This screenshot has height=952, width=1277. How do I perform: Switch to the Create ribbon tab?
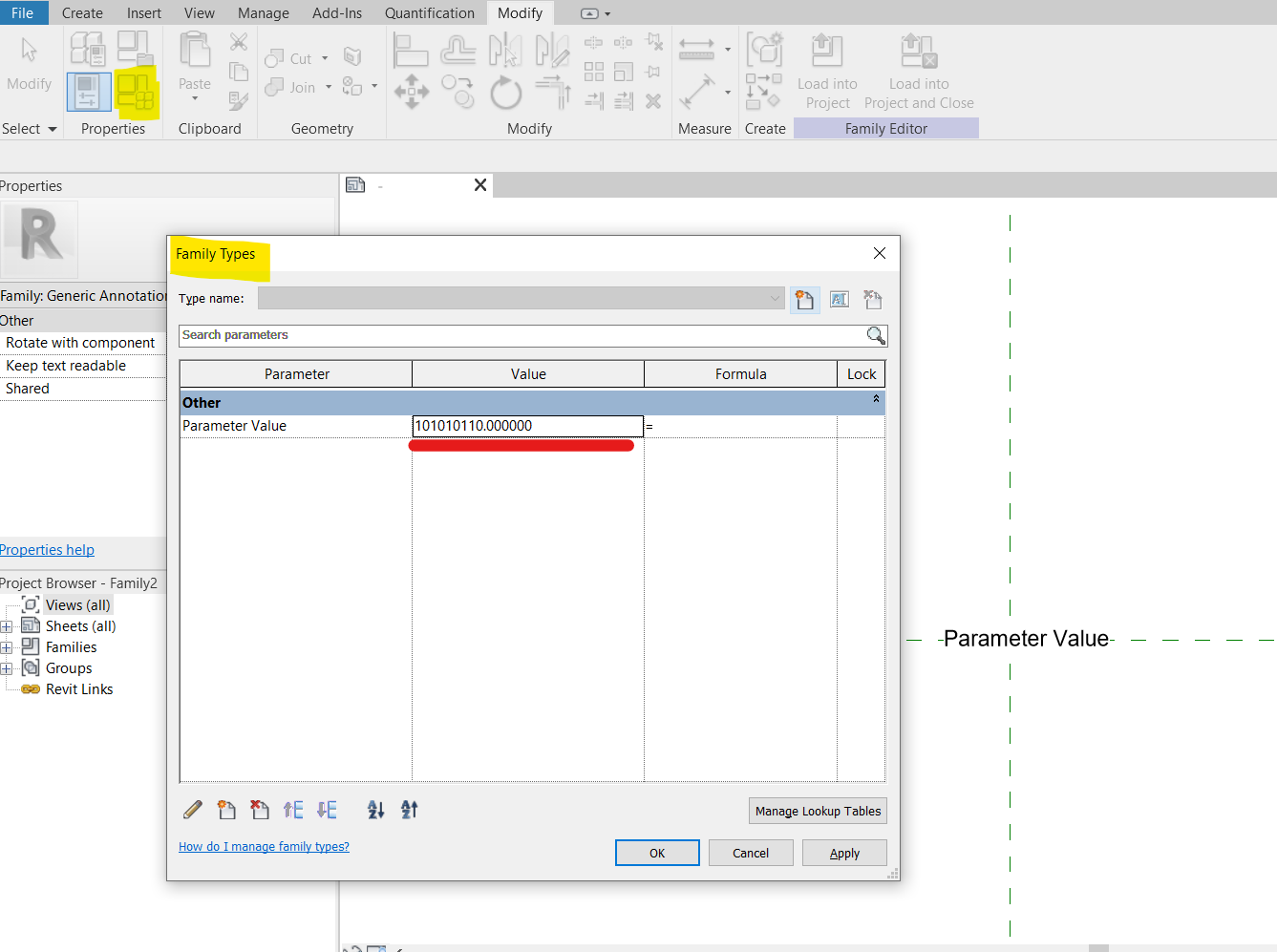point(82,12)
